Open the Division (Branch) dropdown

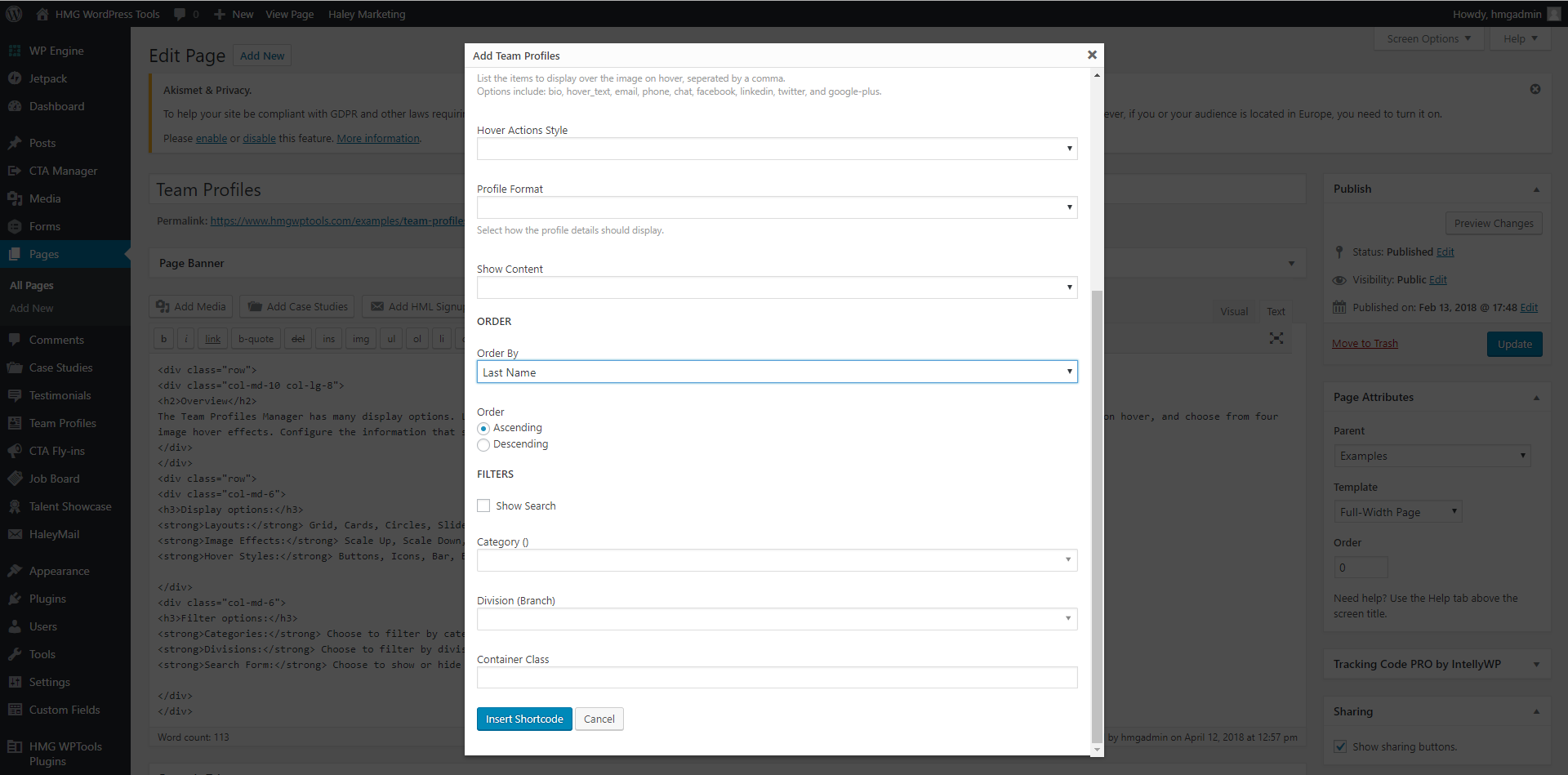click(x=777, y=619)
